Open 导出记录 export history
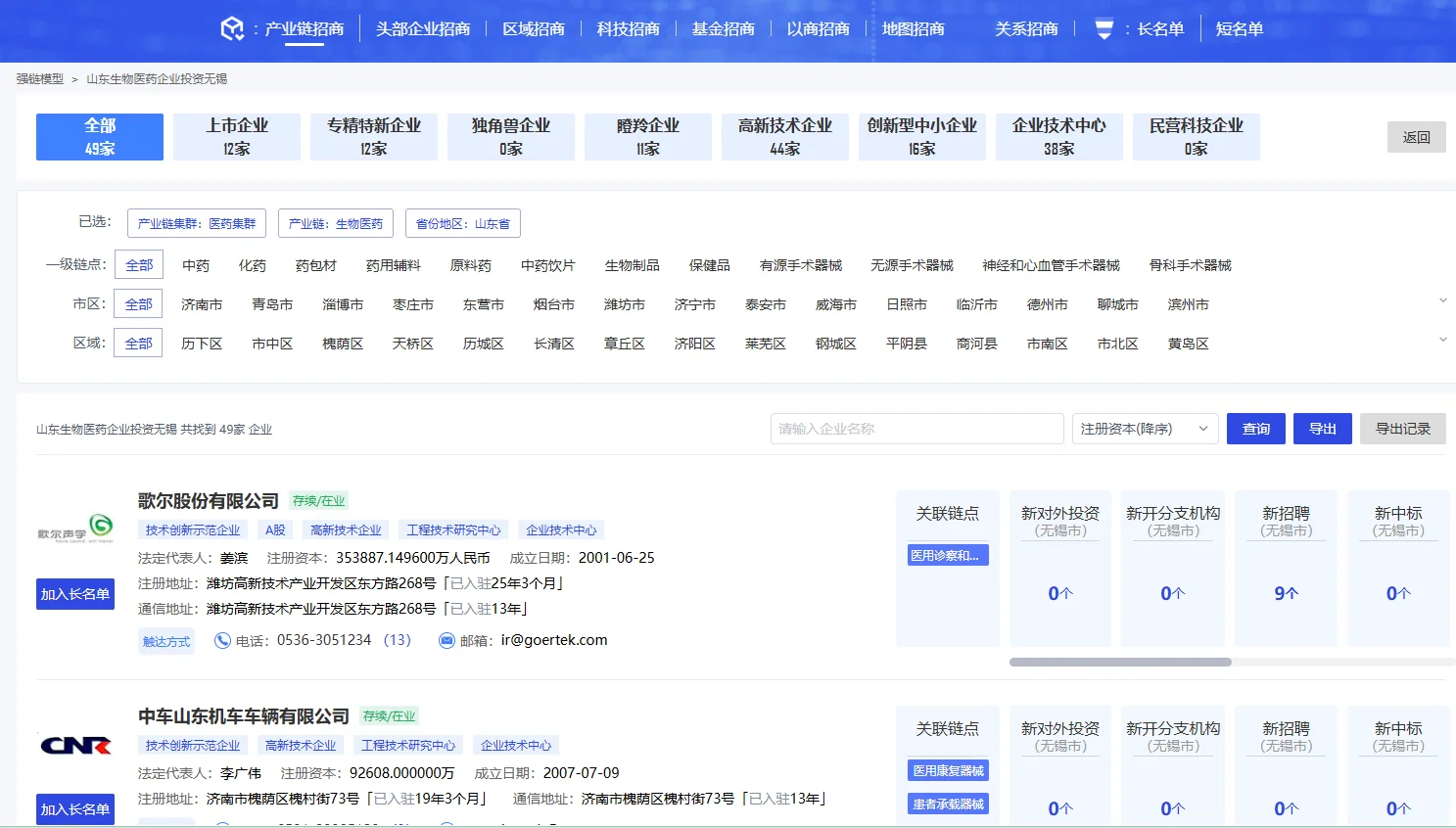This screenshot has width=1456, height=828. coord(1403,429)
